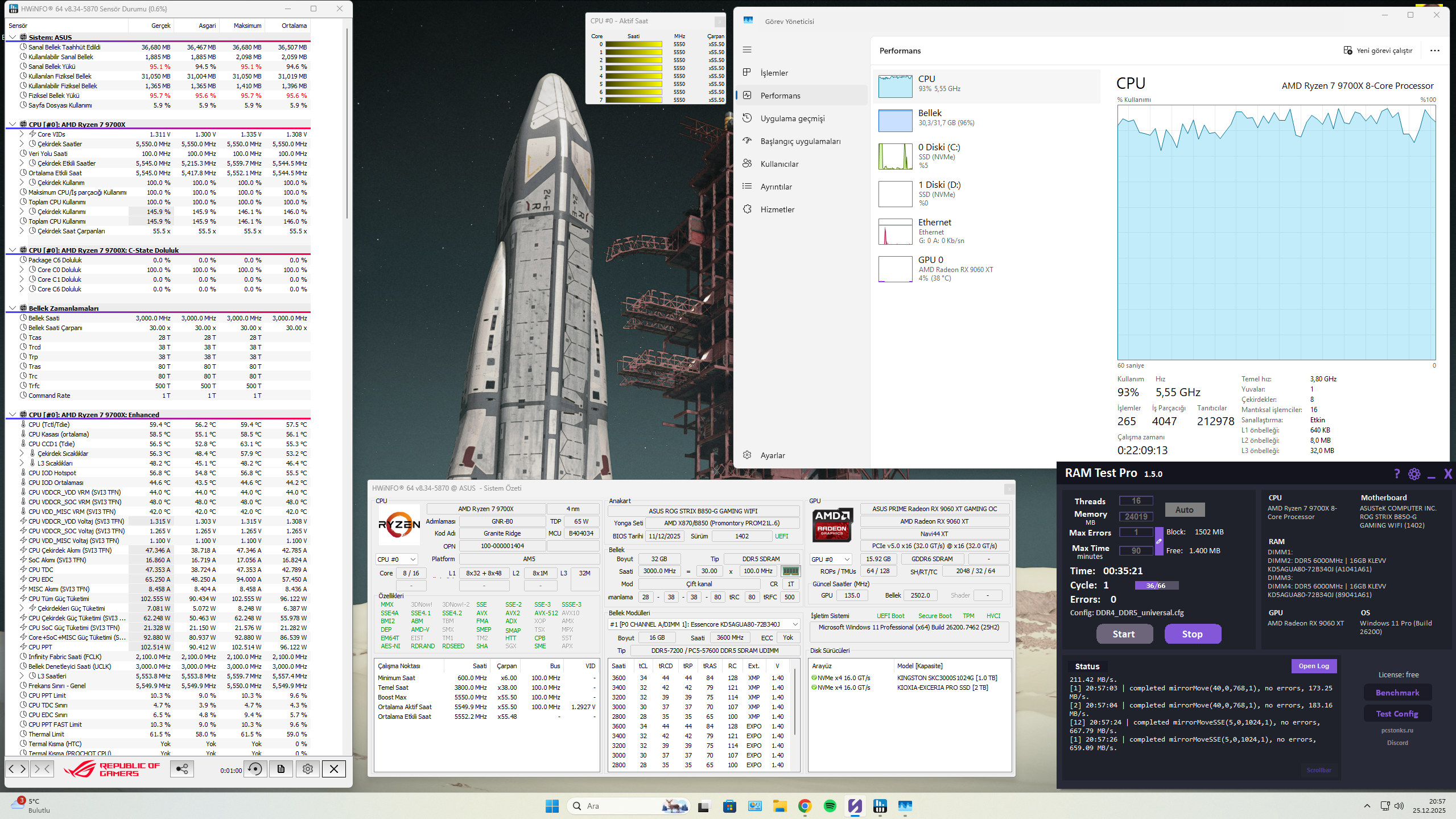Click the memory chip icon in HWiNFO summary
This screenshot has height=819, width=1456.
(x=790, y=571)
